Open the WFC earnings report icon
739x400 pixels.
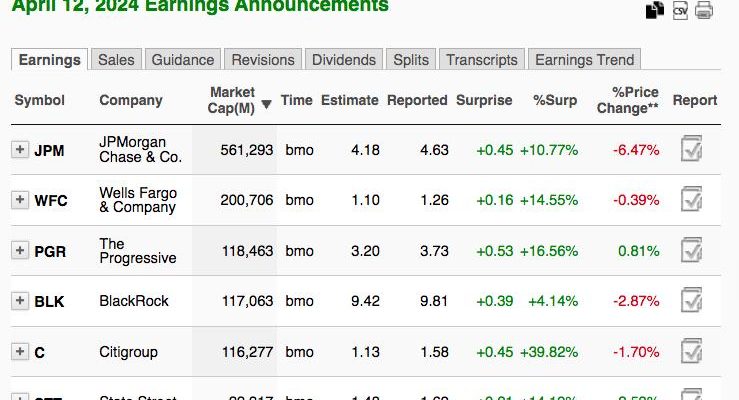(x=691, y=199)
